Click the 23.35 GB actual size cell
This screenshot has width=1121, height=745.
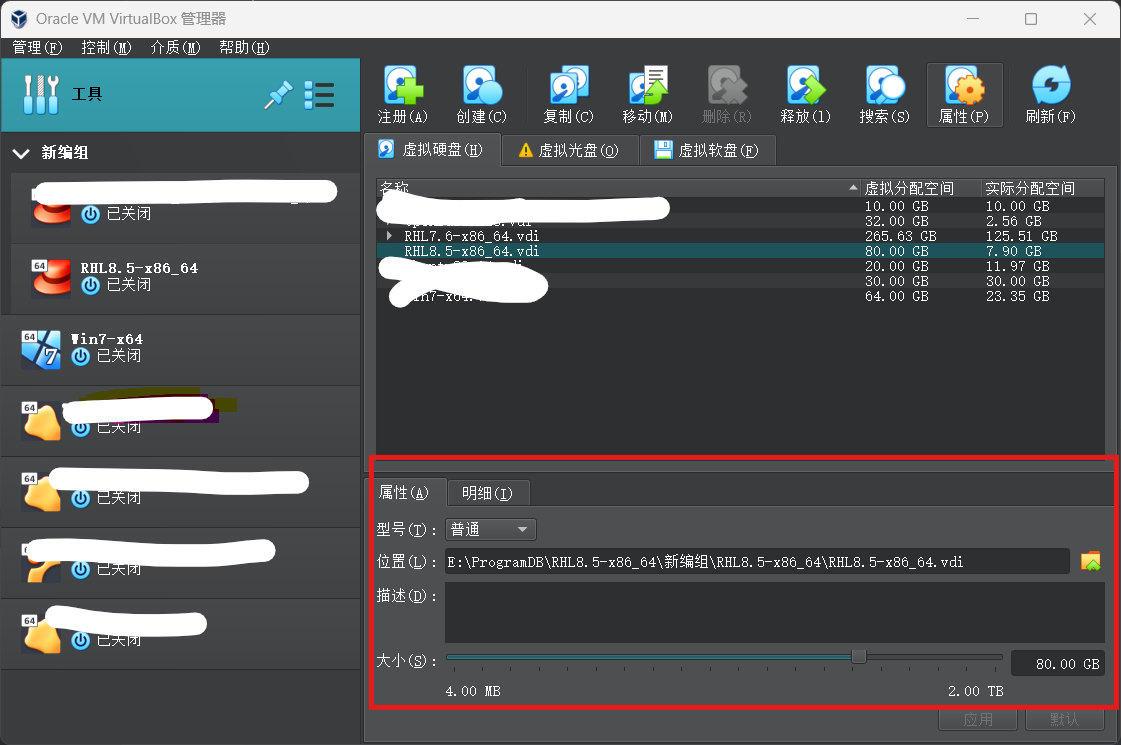coord(1018,296)
